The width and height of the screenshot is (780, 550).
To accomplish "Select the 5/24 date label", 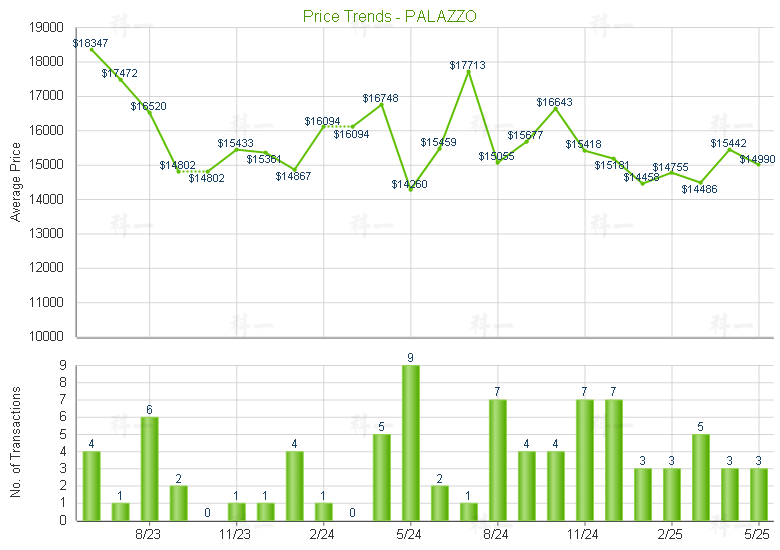I will coord(410,536).
